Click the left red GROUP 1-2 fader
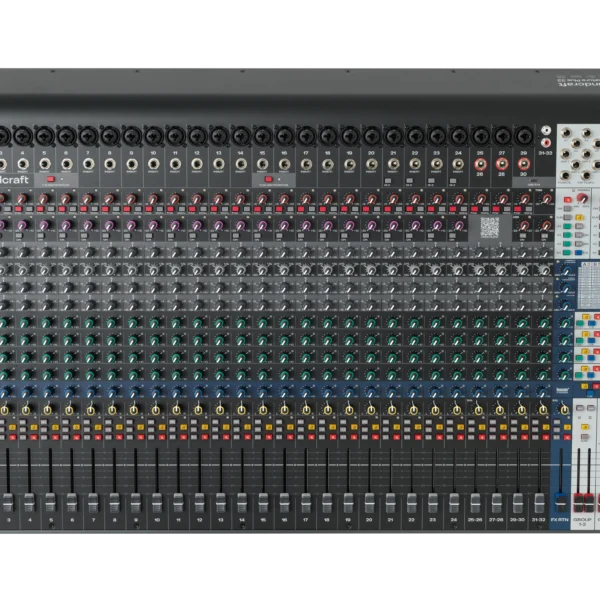This screenshot has height=600, width=600. tap(578, 503)
